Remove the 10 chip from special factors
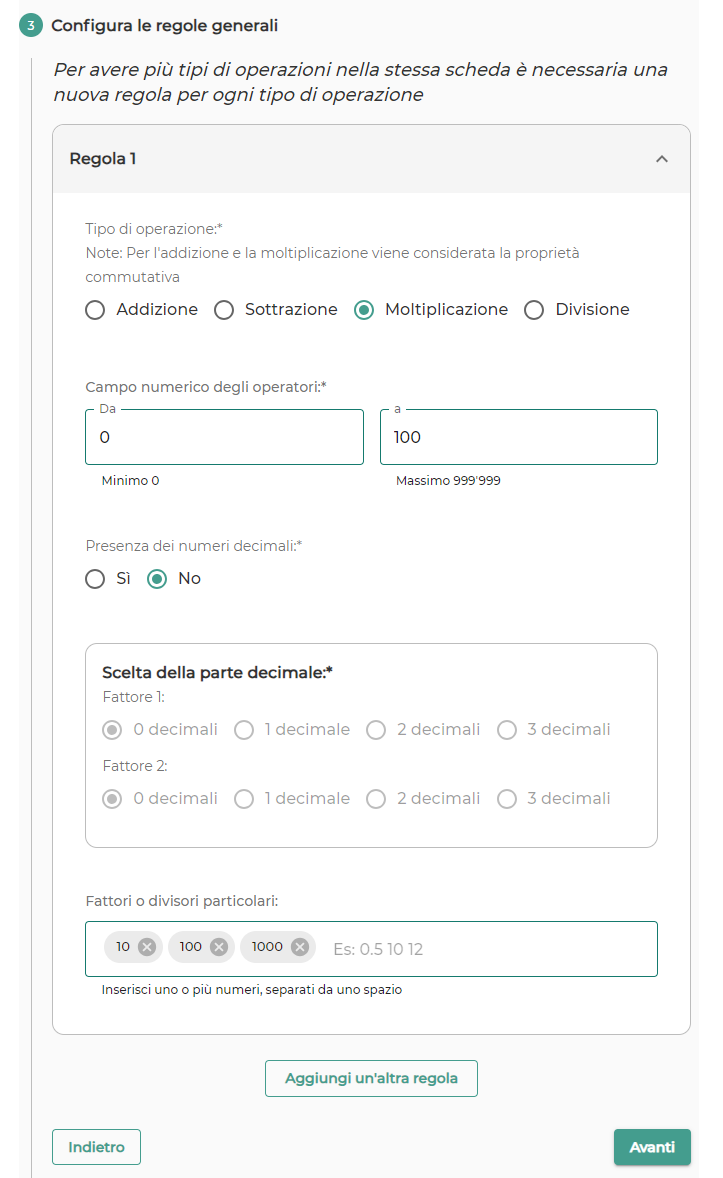 tap(147, 947)
